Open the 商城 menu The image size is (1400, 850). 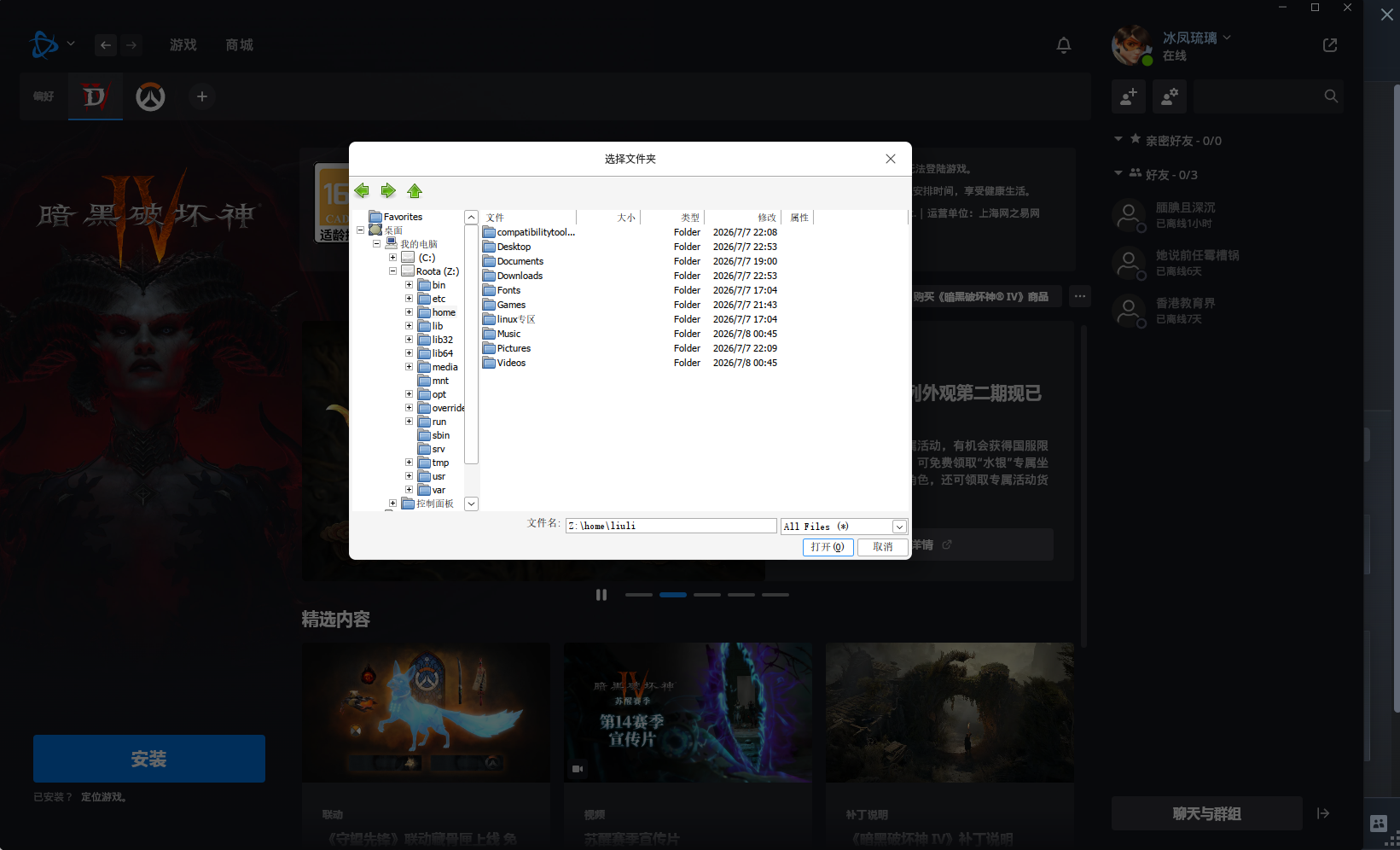240,44
